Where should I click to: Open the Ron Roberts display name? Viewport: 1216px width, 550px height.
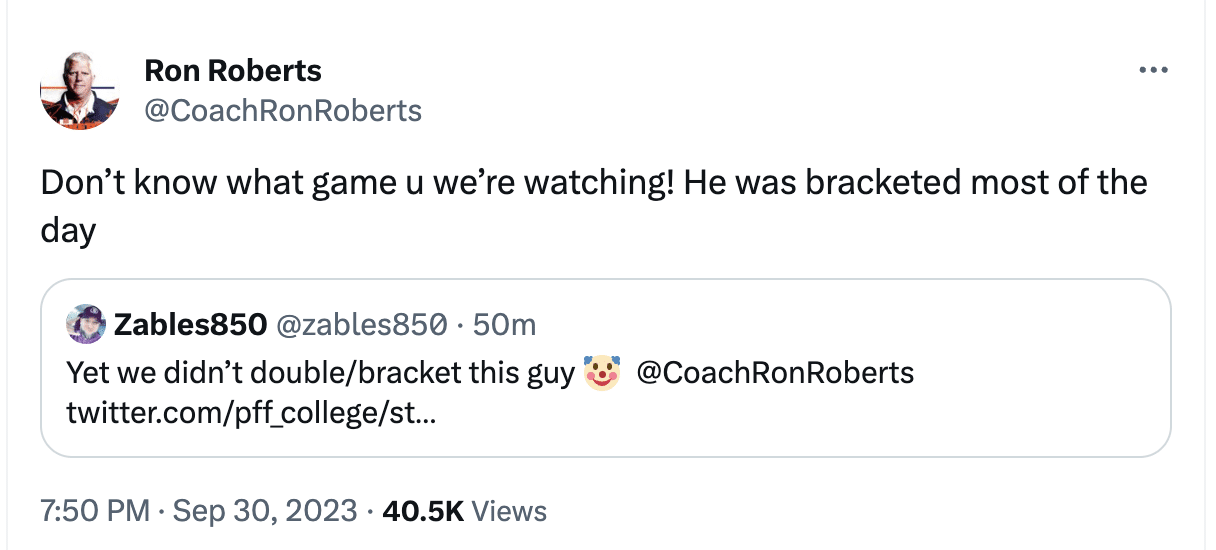pos(233,71)
